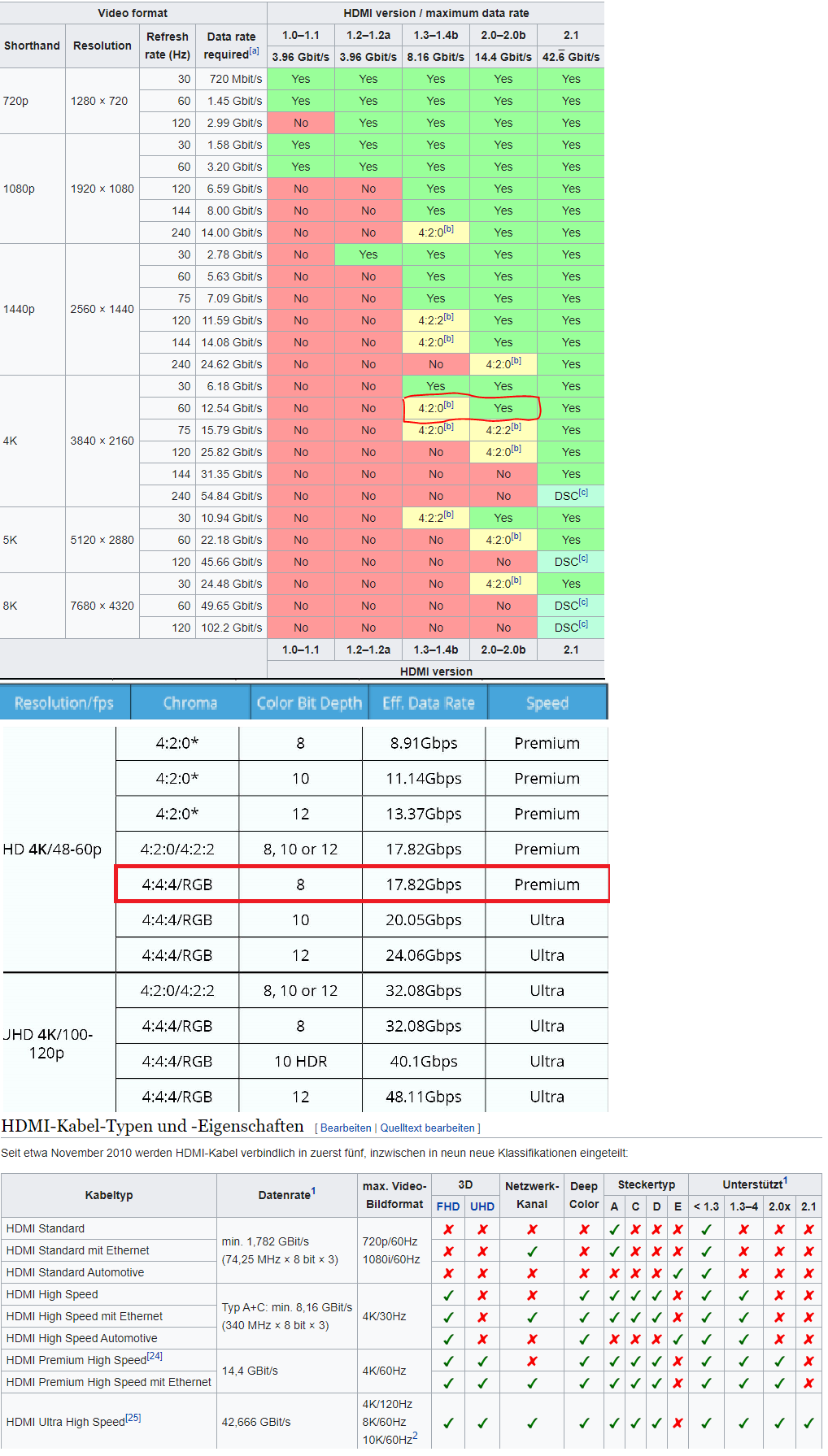The height and width of the screenshot is (1456, 828).
Task: Click the UHD column header link under 3D
Action: 482,1206
